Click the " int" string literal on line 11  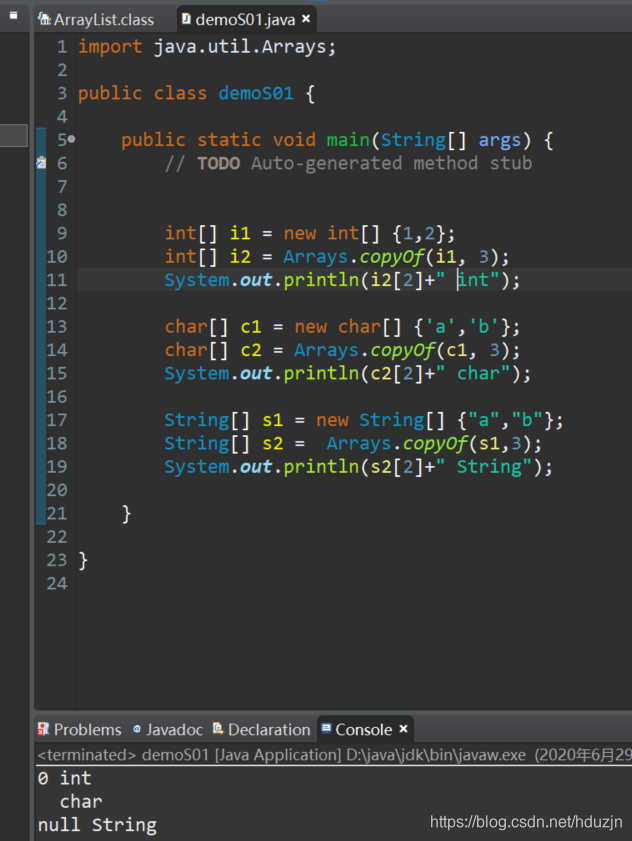[467, 280]
